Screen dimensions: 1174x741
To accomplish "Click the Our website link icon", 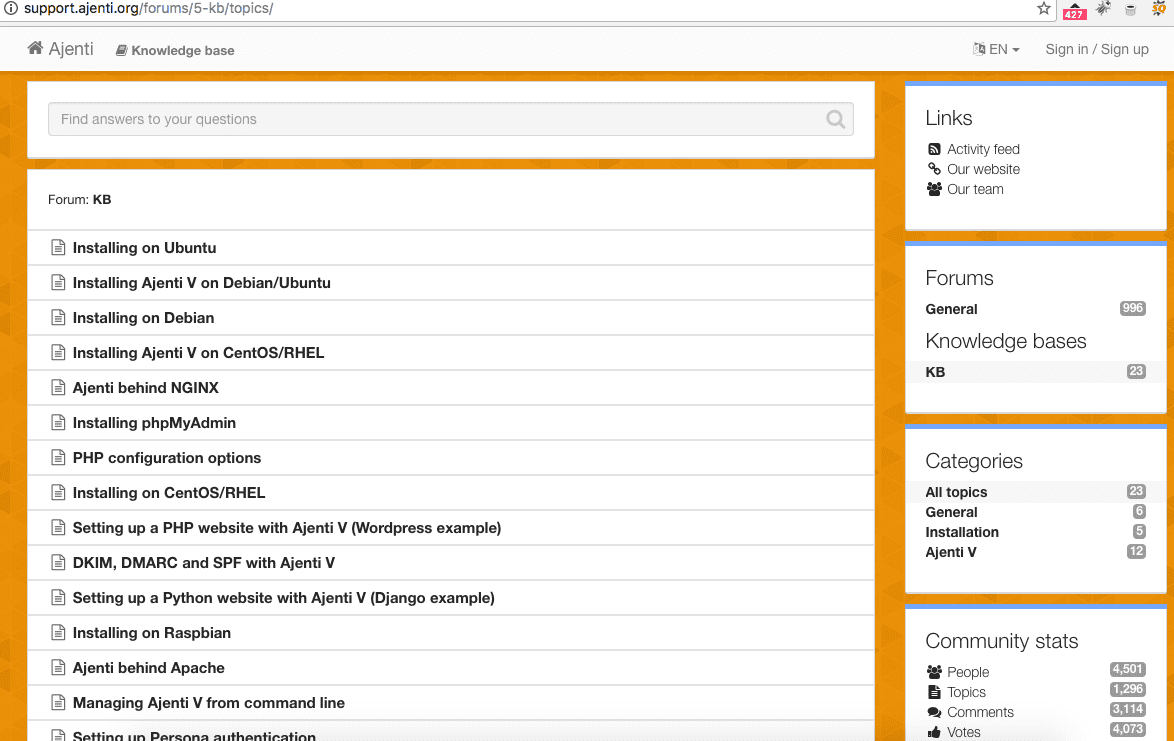I will [x=934, y=169].
